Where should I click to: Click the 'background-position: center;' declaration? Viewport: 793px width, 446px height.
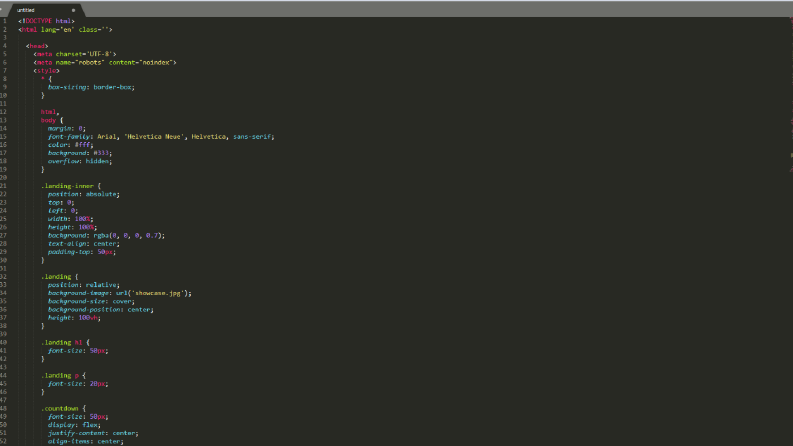click(x=101, y=309)
